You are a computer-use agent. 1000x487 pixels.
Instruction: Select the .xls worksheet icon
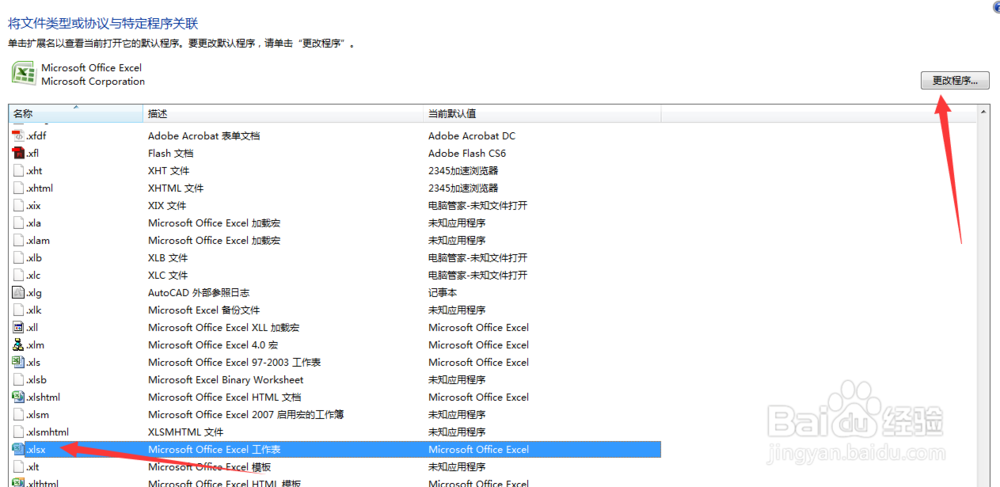pyautogui.click(x=18, y=362)
